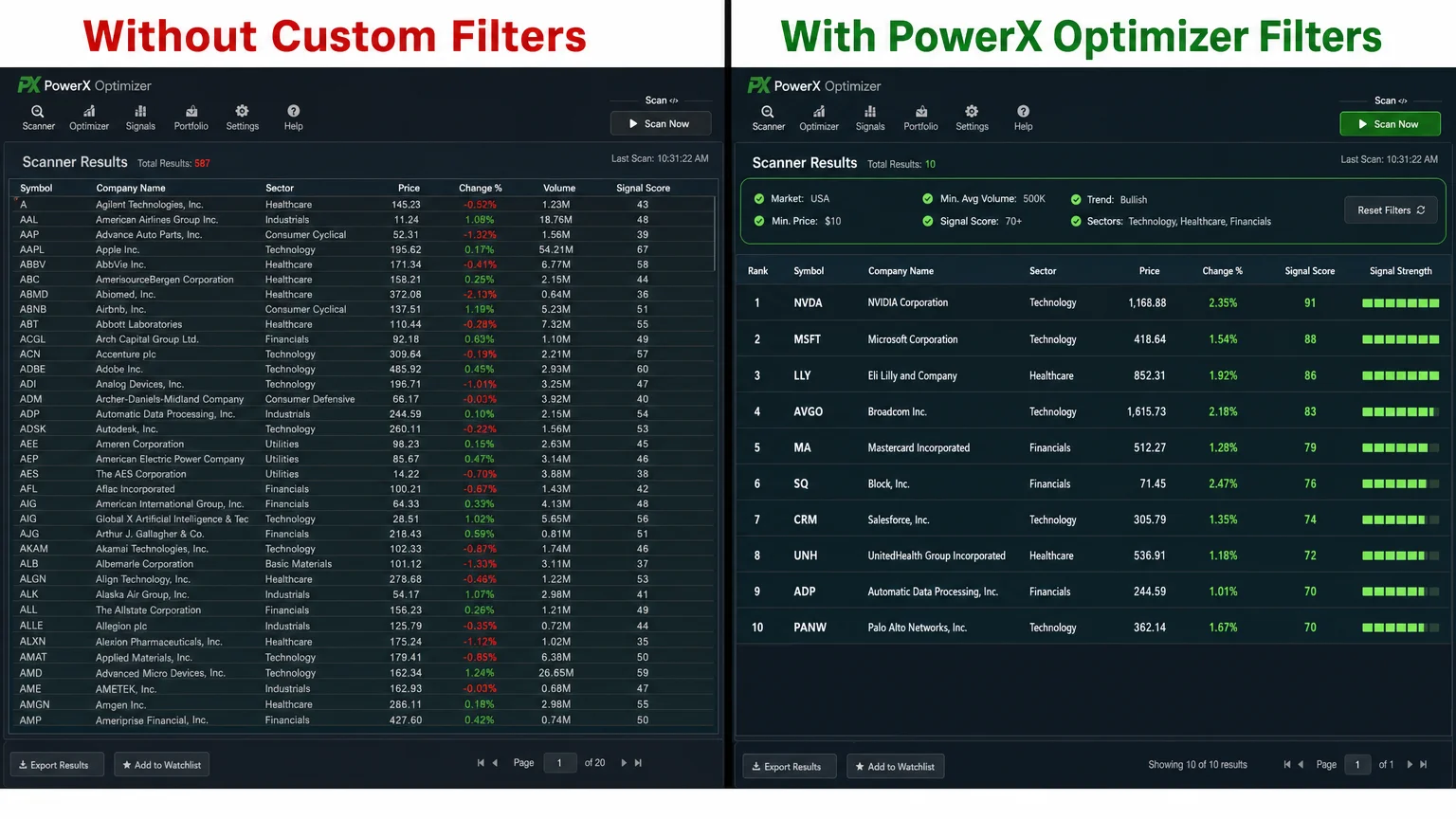This screenshot has width=1456, height=819.
Task: Select Palo Alto Networks, Inc. row
Action: coord(1092,628)
